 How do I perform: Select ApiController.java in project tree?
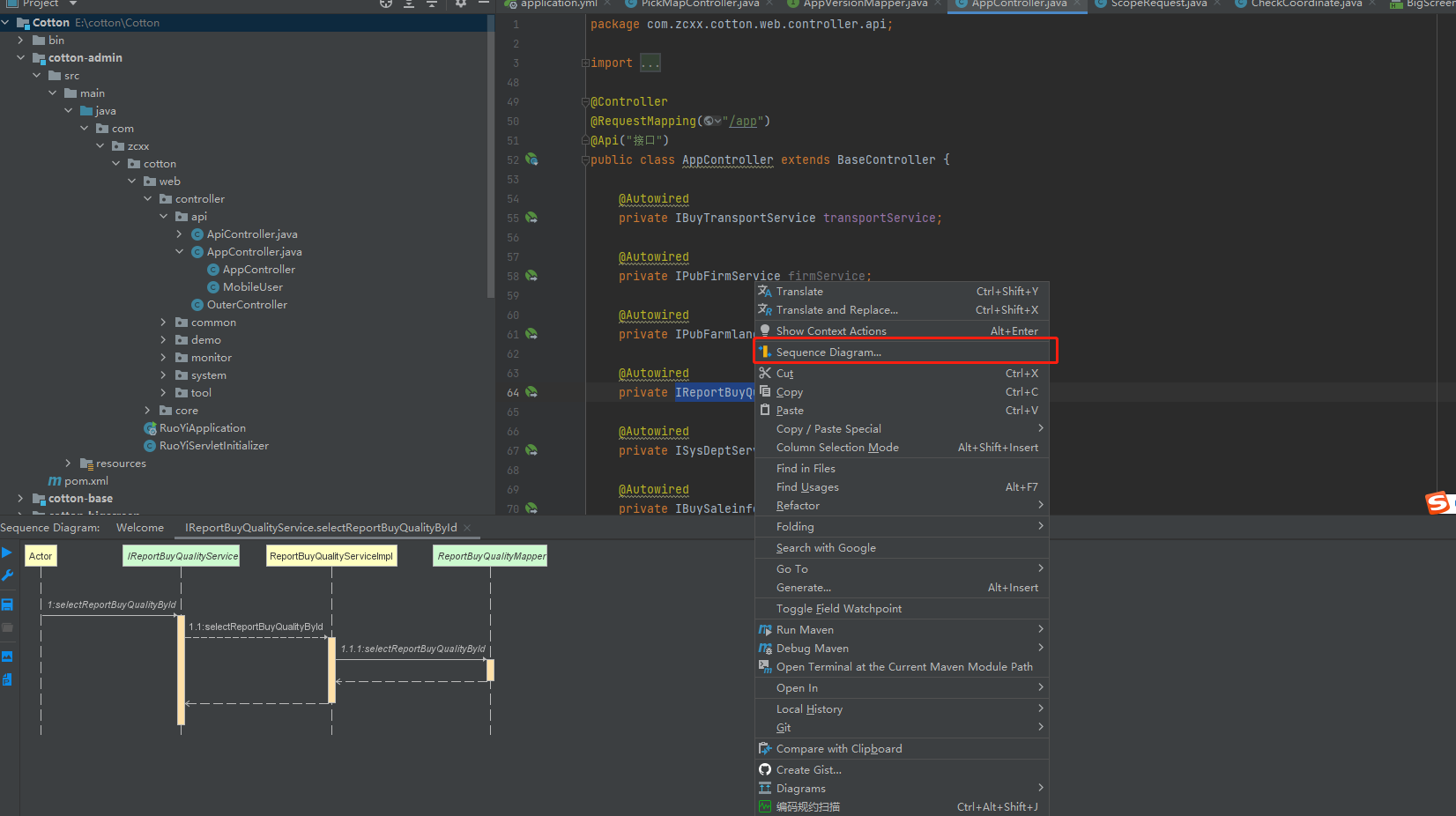(x=251, y=234)
